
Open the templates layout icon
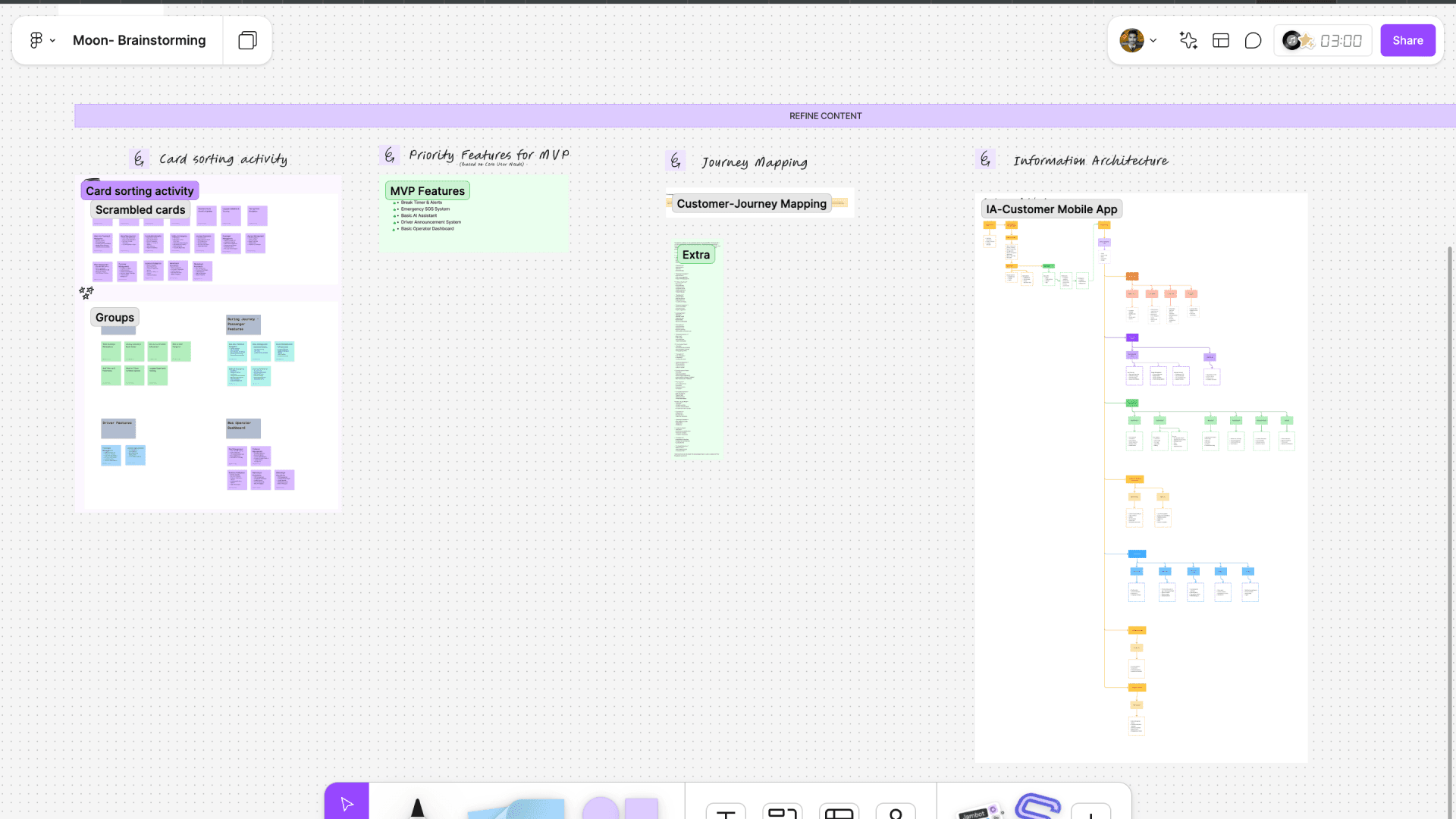click(1221, 41)
